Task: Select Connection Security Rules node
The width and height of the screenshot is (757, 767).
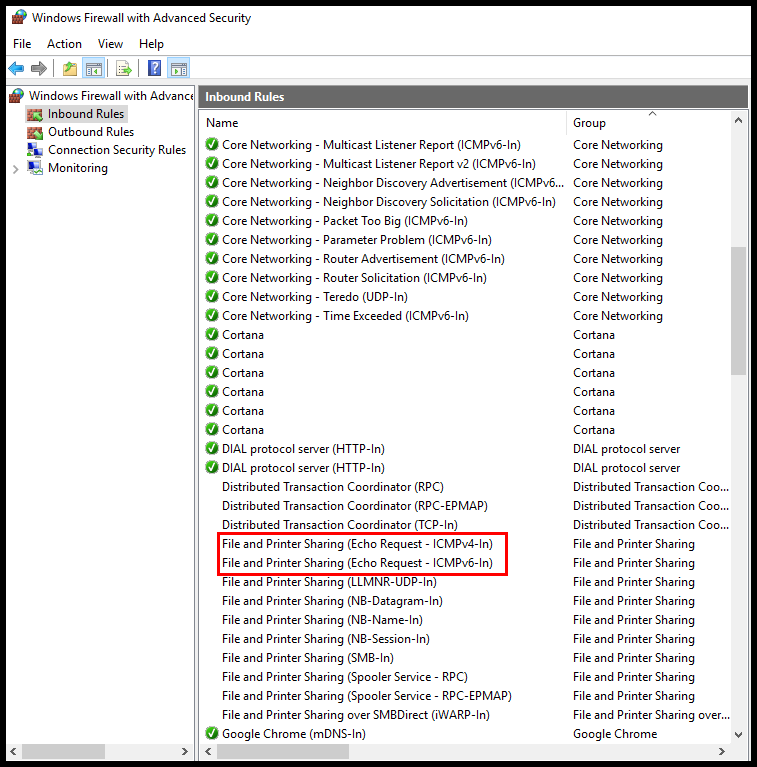Action: pos(117,150)
